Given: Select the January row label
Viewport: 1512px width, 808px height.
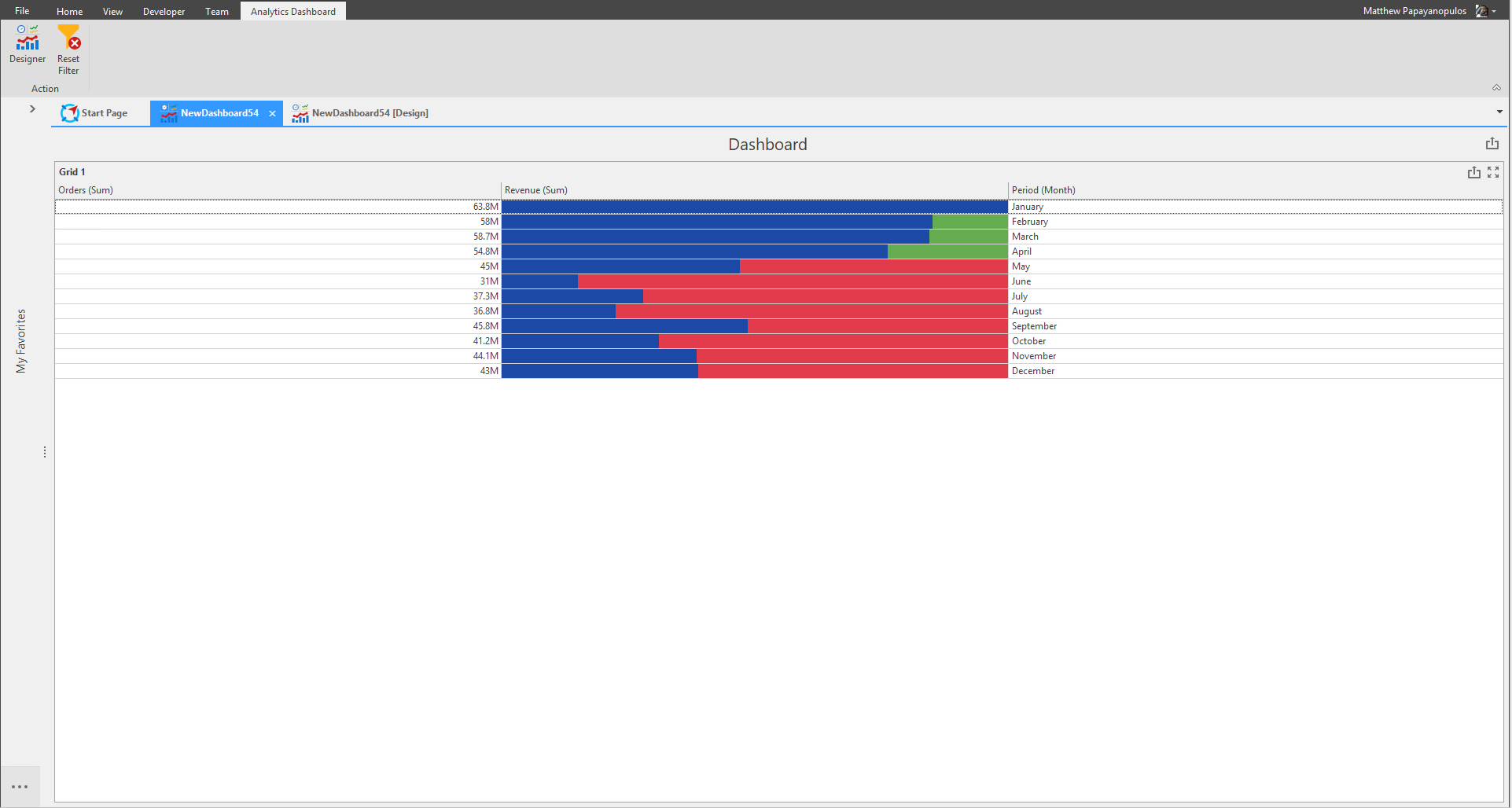Looking at the screenshot, I should (x=1027, y=207).
